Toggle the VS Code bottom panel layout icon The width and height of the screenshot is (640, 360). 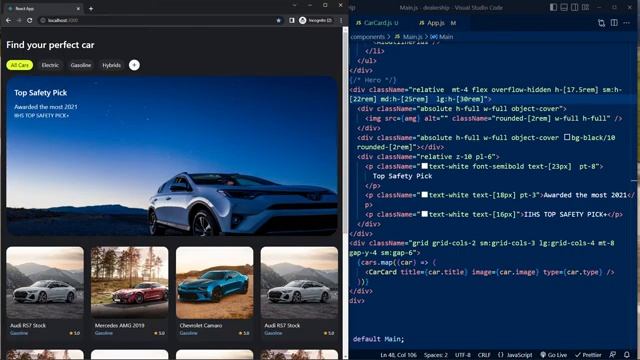pos(564,7)
